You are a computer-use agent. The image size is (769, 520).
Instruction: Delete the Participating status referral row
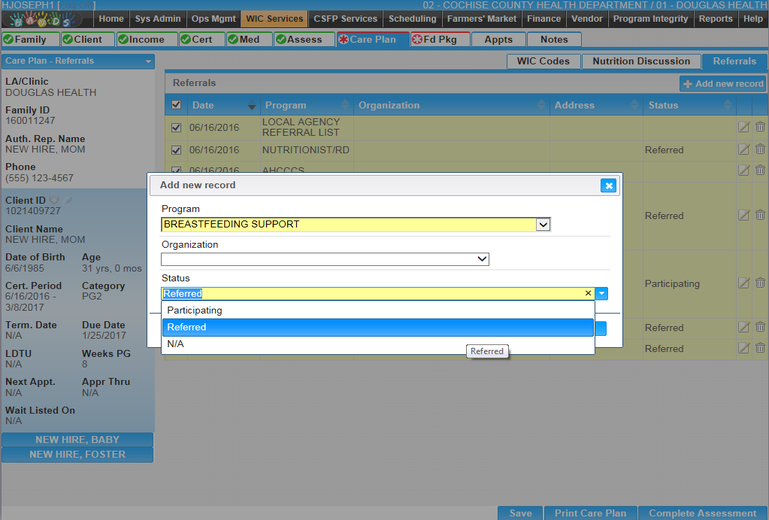760,284
